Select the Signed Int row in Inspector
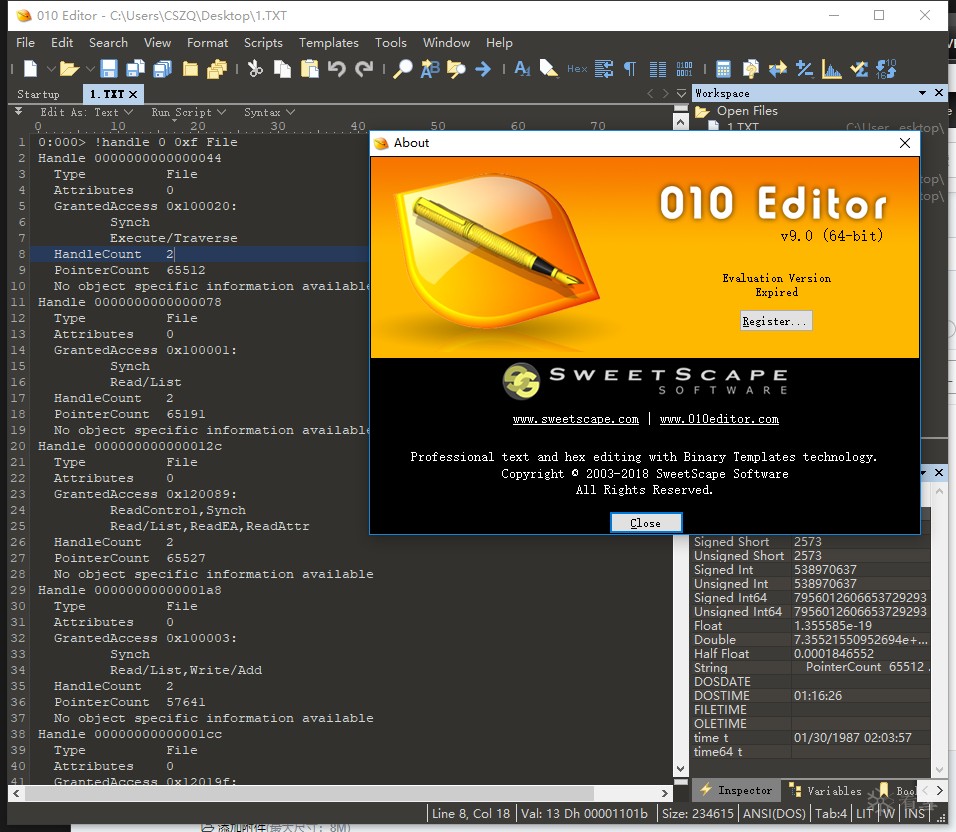This screenshot has width=956, height=832. pos(811,570)
